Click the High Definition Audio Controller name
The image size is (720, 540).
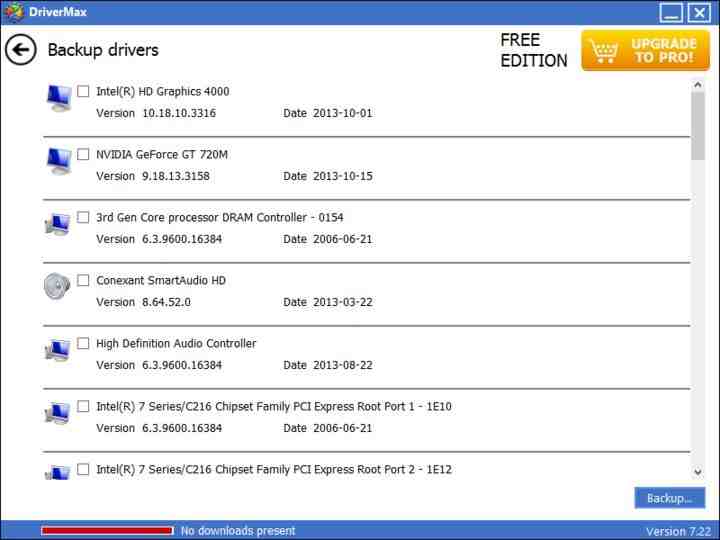tap(176, 343)
